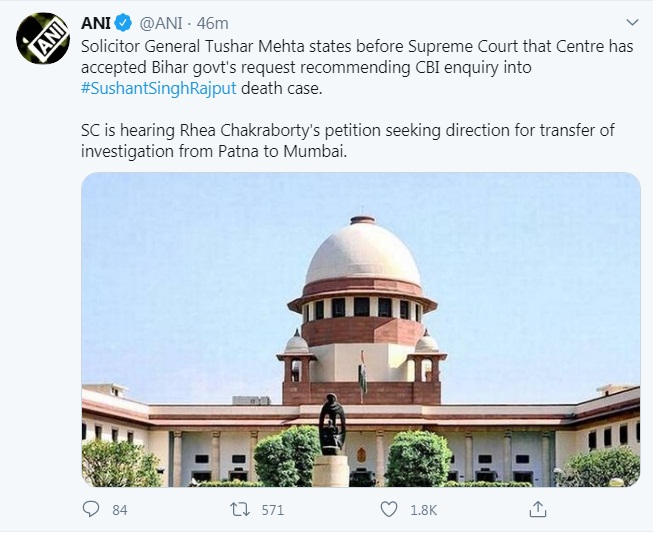
Task: Retweet using the retweet arrows icon
Action: (x=239, y=509)
